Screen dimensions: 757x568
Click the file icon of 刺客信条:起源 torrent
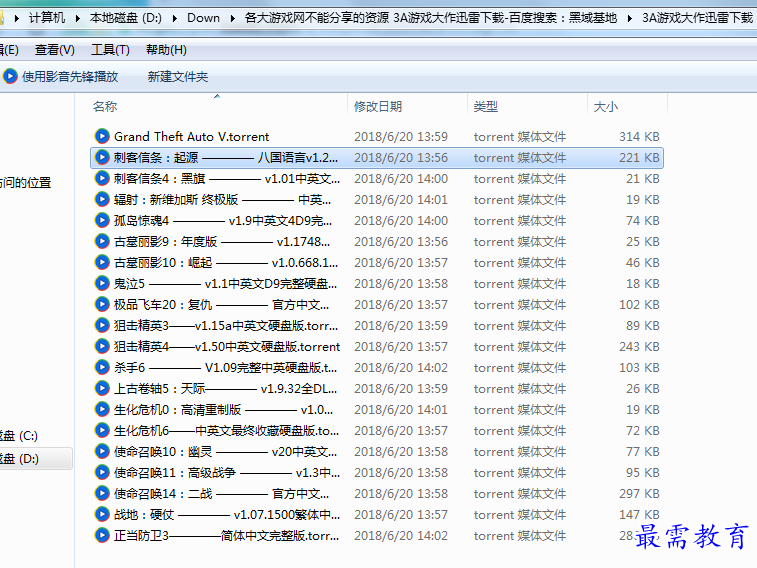click(102, 157)
